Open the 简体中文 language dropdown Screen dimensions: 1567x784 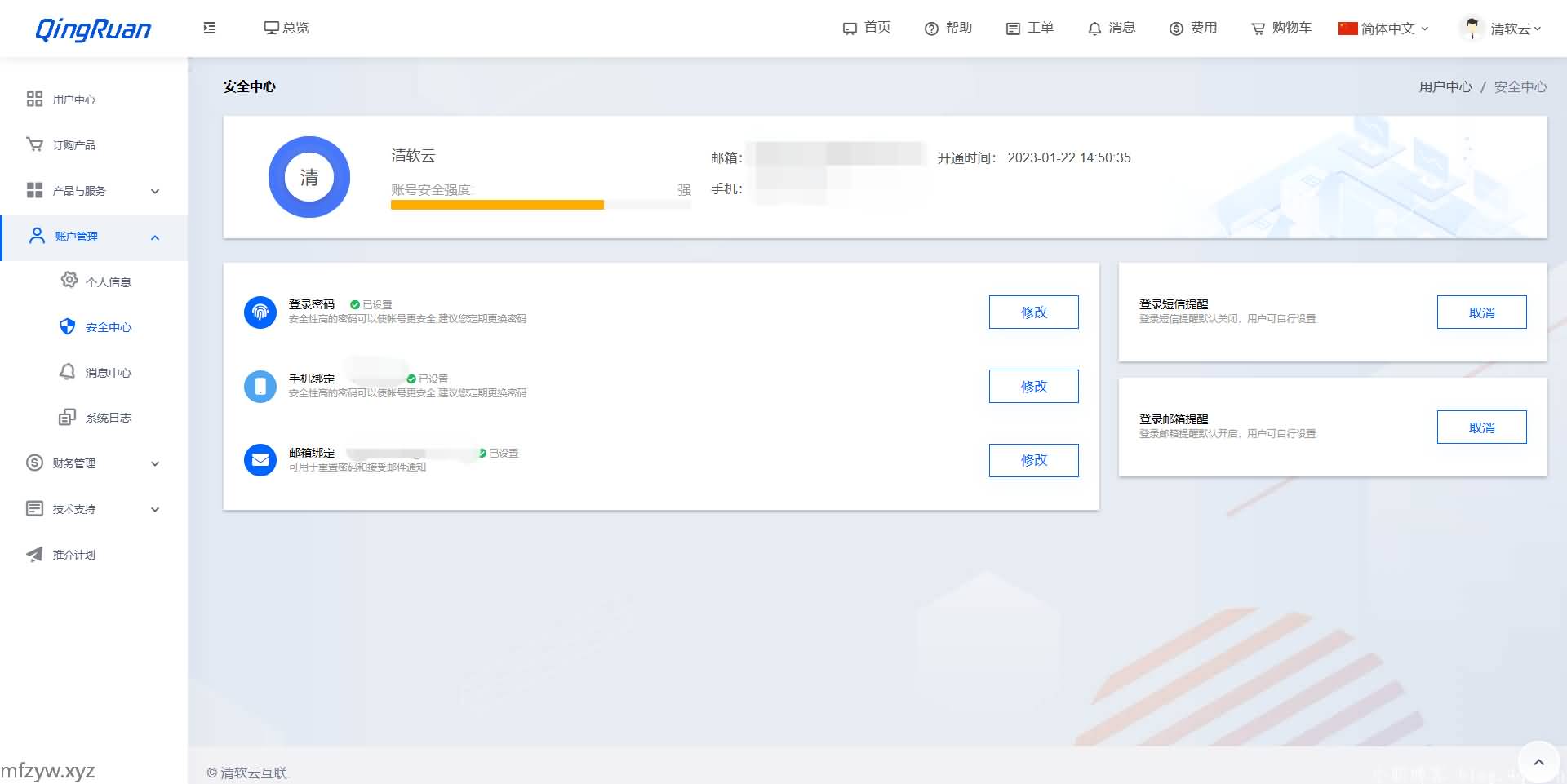click(x=1383, y=29)
